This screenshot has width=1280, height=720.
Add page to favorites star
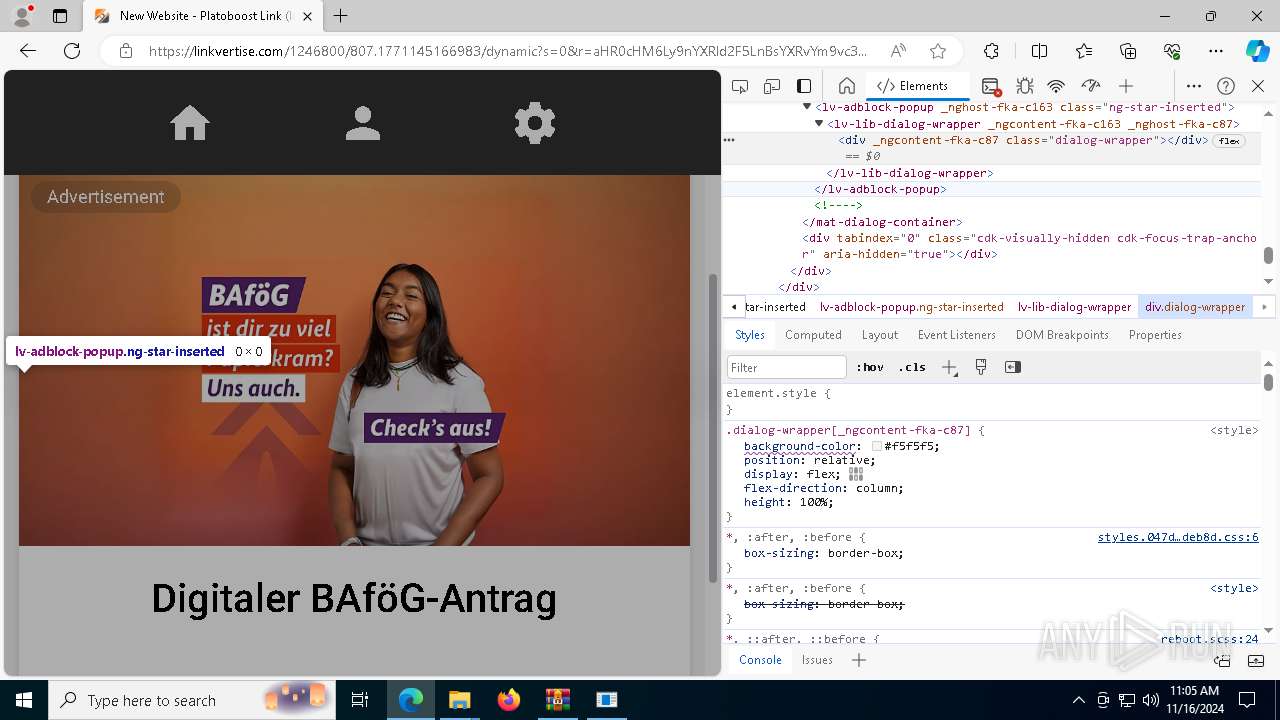(x=938, y=51)
